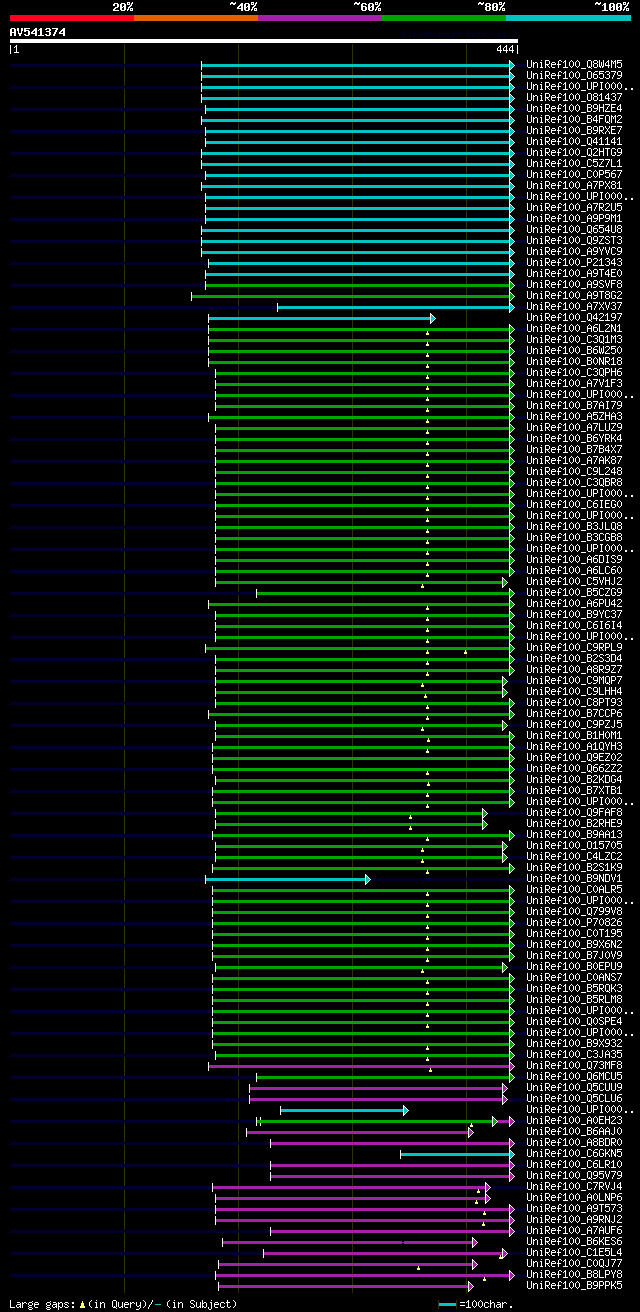The width and height of the screenshot is (640, 1312).
Task: Select hit UniRef100_A7LUZ9
Action: pyautogui.click(x=575, y=427)
